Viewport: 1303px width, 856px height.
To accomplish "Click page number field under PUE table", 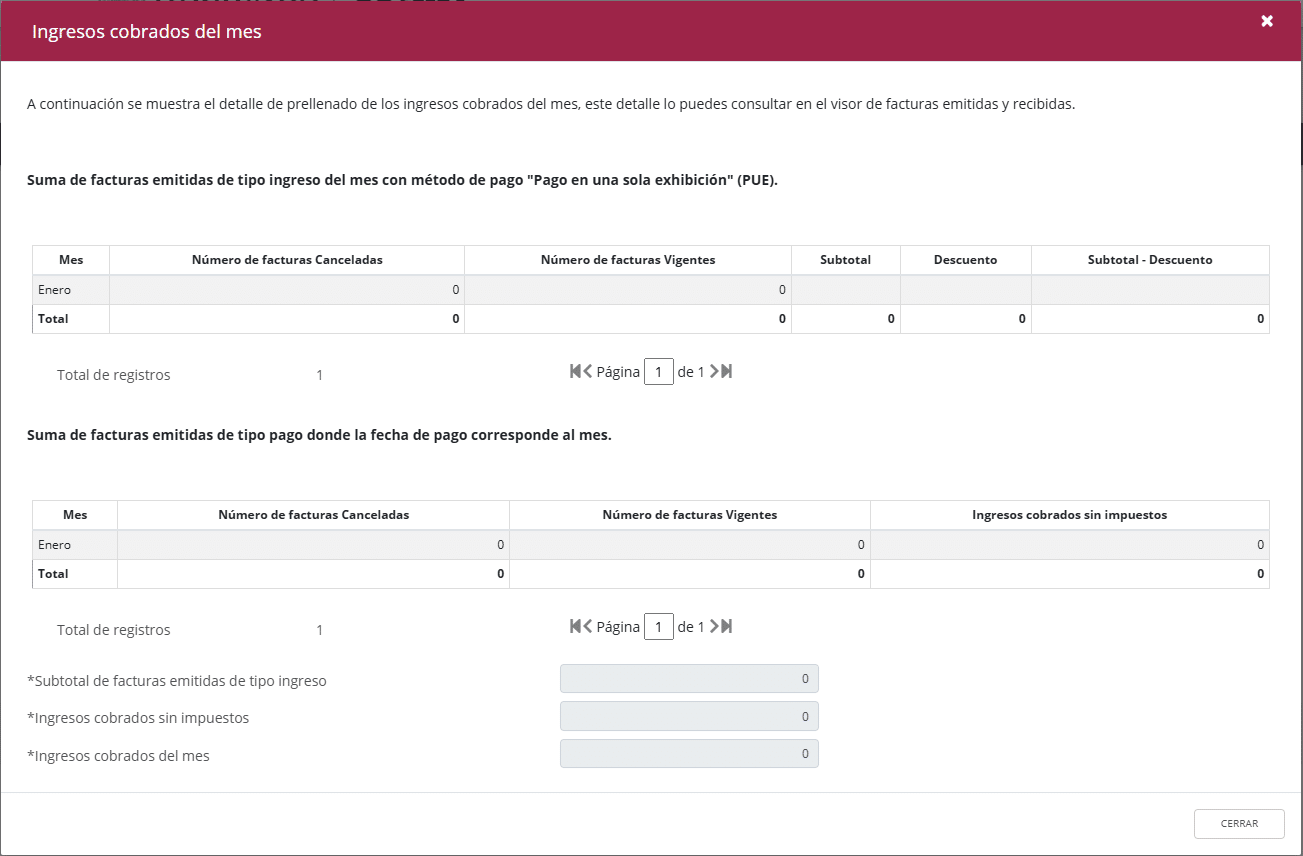I will click(658, 372).
